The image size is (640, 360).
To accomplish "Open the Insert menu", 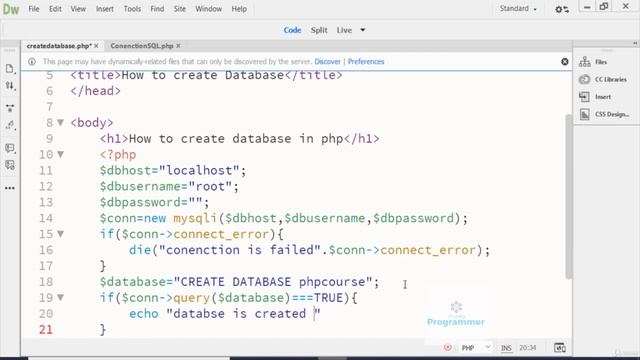I will coord(105,9).
